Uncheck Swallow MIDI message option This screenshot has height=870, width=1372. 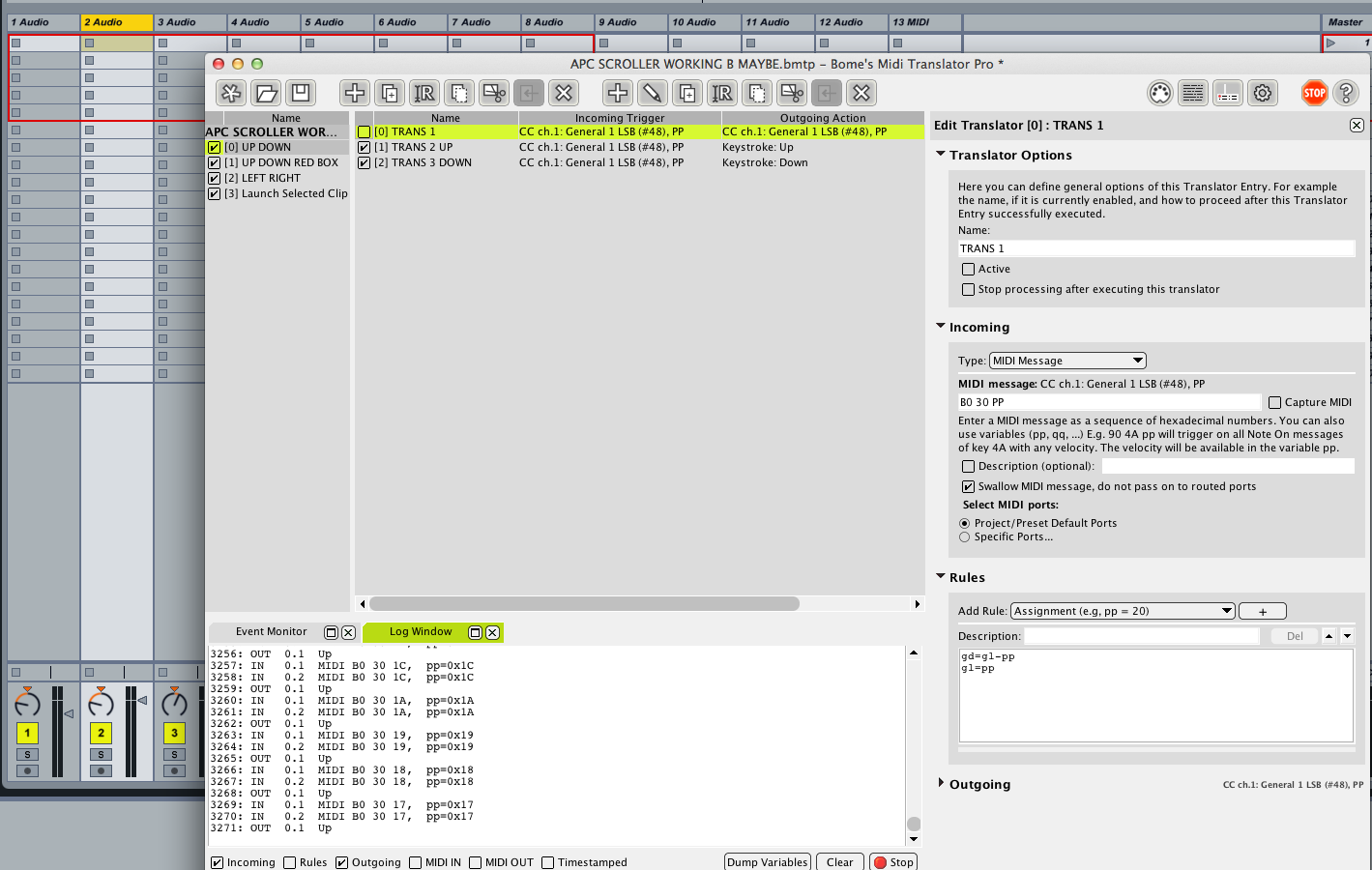pos(968,486)
